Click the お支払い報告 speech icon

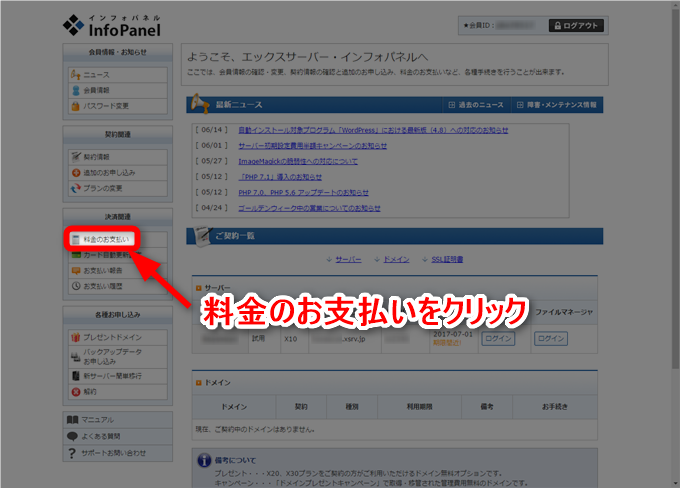[76, 271]
